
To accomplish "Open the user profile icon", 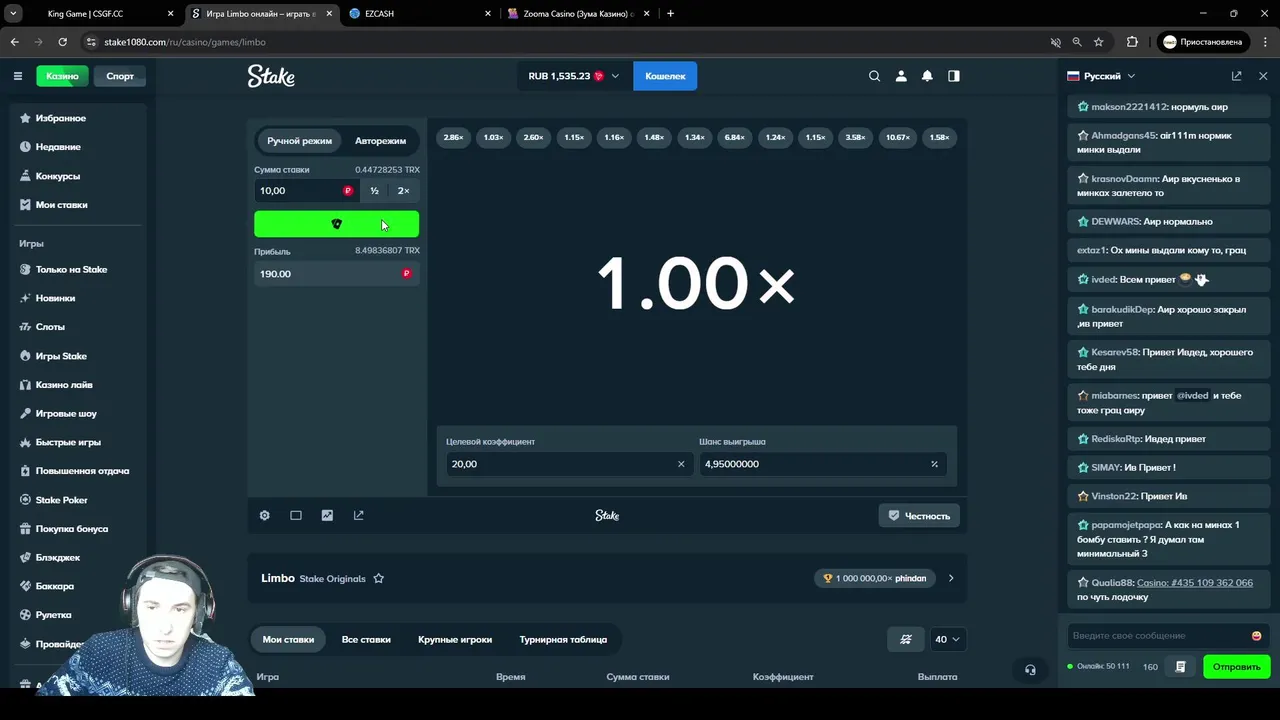I will tap(901, 76).
